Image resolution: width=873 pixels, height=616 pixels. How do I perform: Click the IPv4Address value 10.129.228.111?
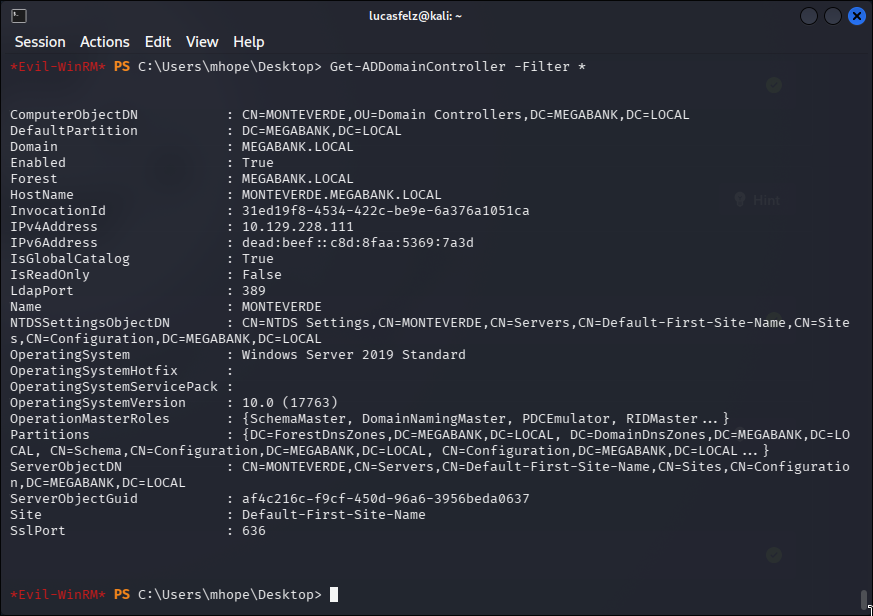(x=297, y=227)
